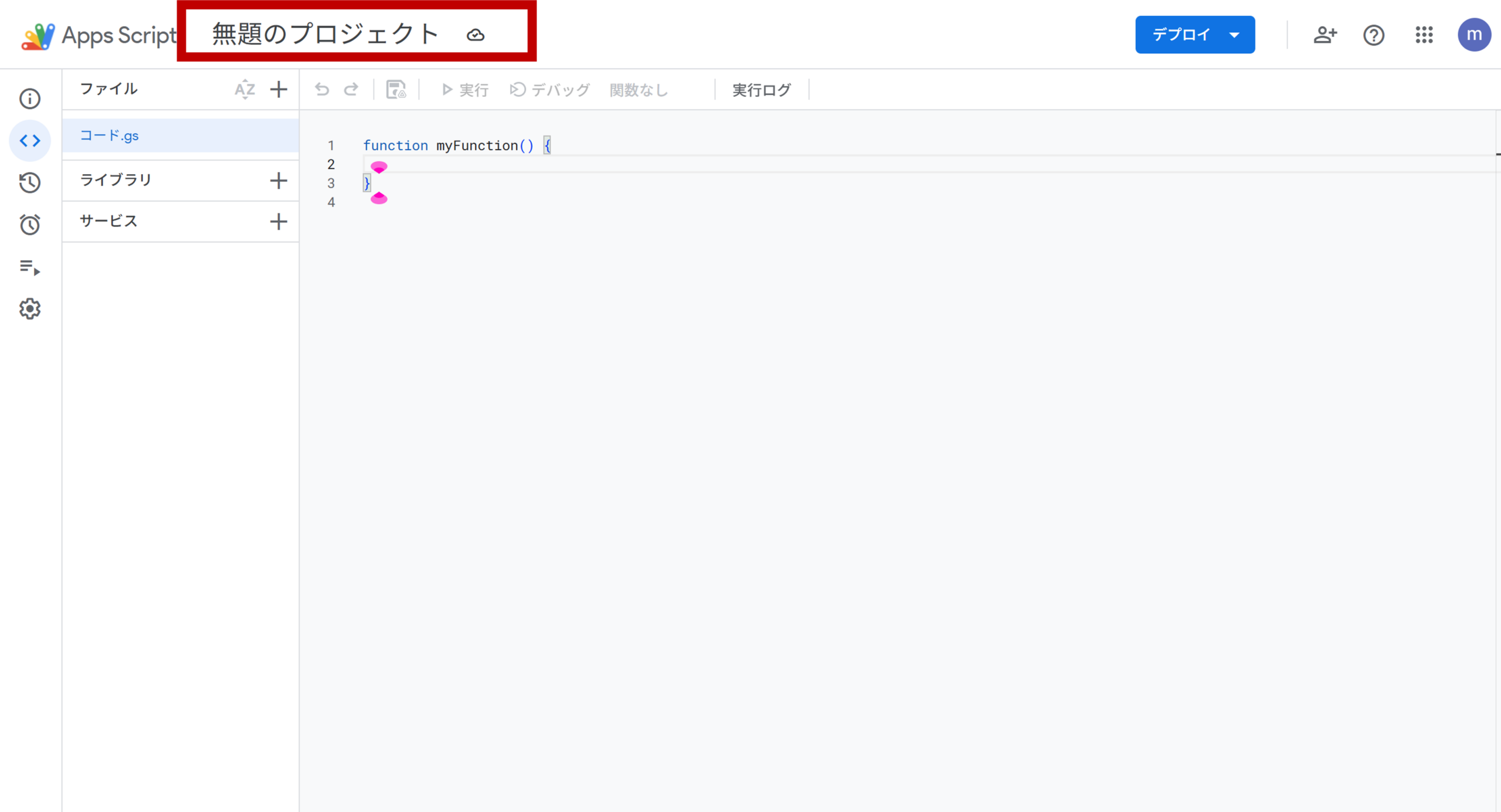This screenshot has height=812, width=1501.
Task: Click the 実行 run button
Action: point(466,90)
